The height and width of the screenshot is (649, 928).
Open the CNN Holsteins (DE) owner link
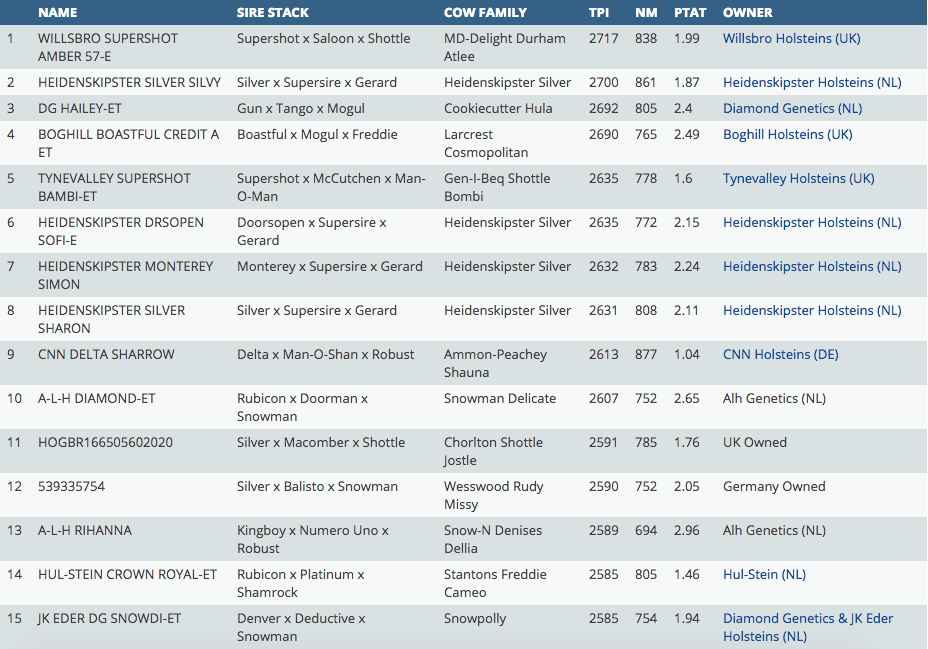[780, 354]
